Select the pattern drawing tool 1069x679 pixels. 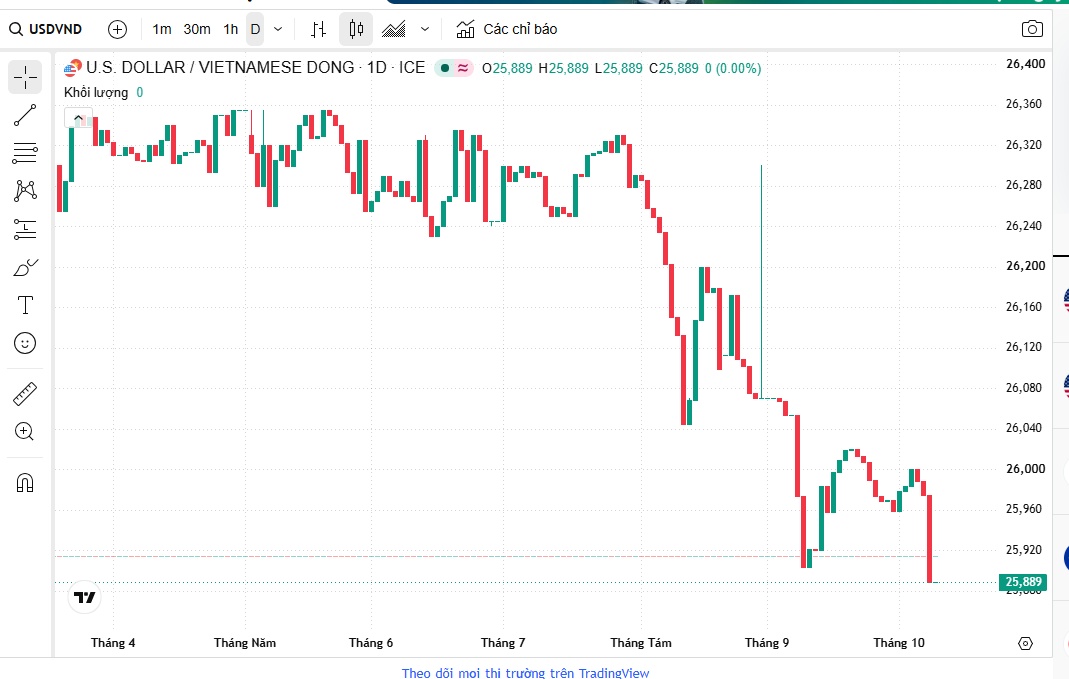(x=25, y=190)
